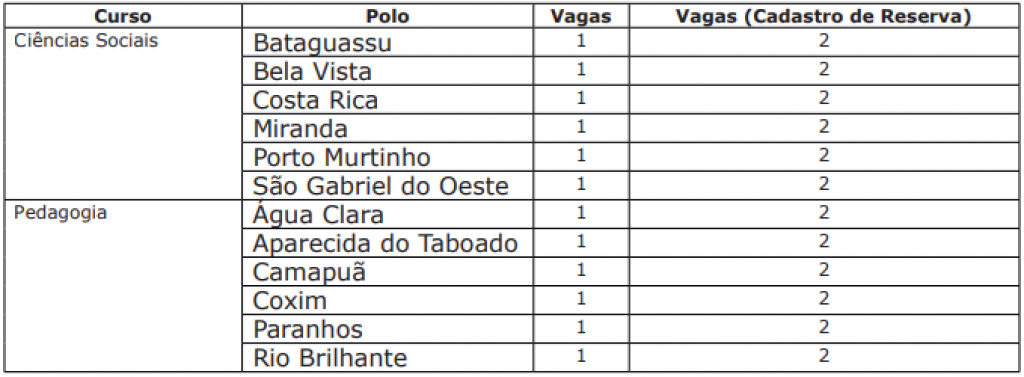The width and height of the screenshot is (1024, 377).
Task: Click the Vagas value for Bataguassu
Action: click(x=581, y=42)
